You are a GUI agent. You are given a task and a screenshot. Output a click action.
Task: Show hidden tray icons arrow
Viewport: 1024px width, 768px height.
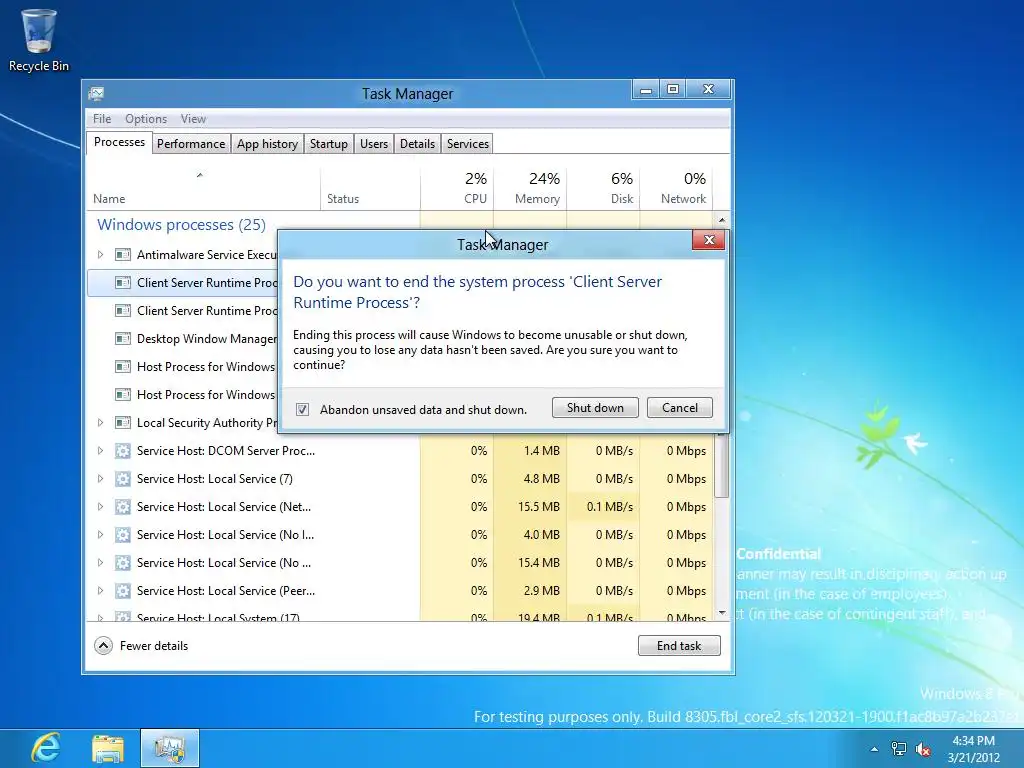pos(874,749)
